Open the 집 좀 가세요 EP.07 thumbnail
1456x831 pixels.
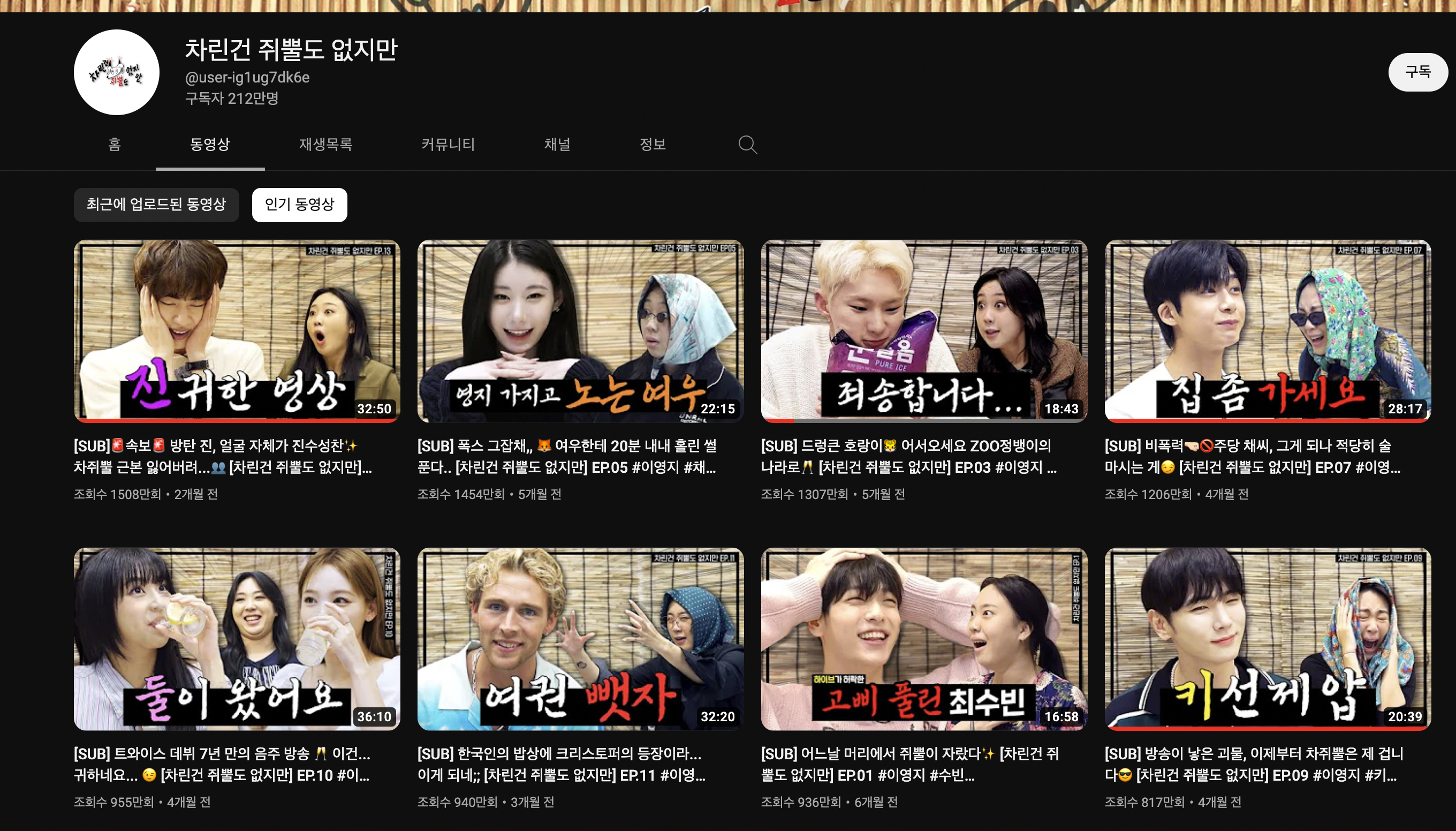tap(1267, 330)
